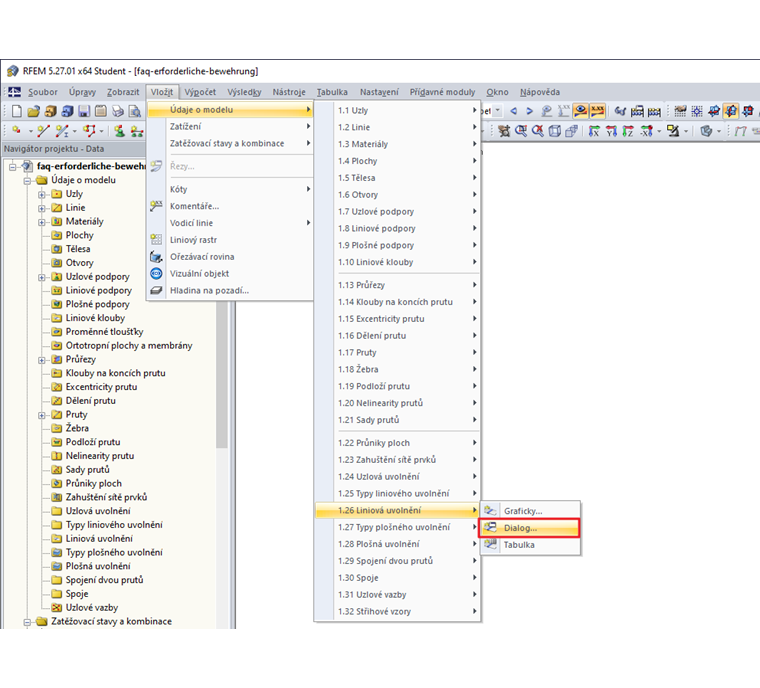Viewport: 760px width, 688px height.
Task: Select Klouby na koncích prutu tree item
Action: [x=115, y=373]
